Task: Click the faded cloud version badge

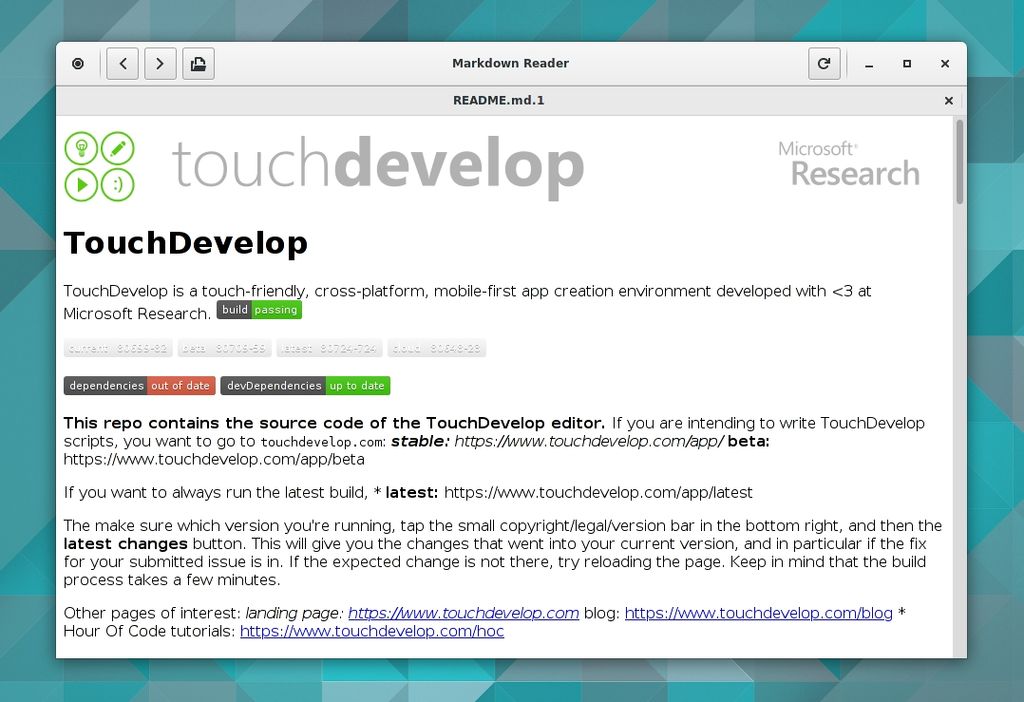Action: pos(437,348)
